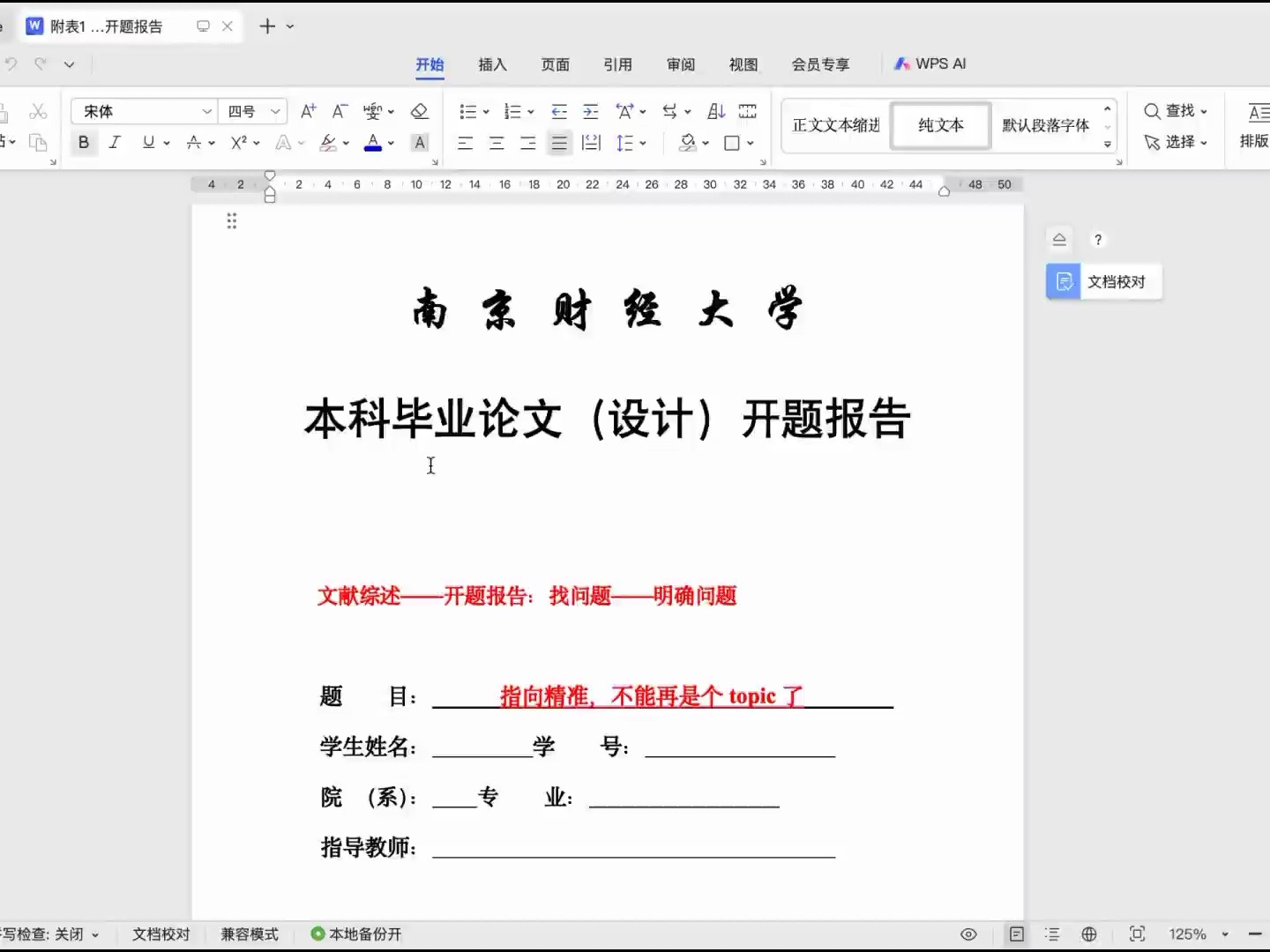The height and width of the screenshot is (952, 1270).
Task: Click the borders square icon
Action: 732,143
